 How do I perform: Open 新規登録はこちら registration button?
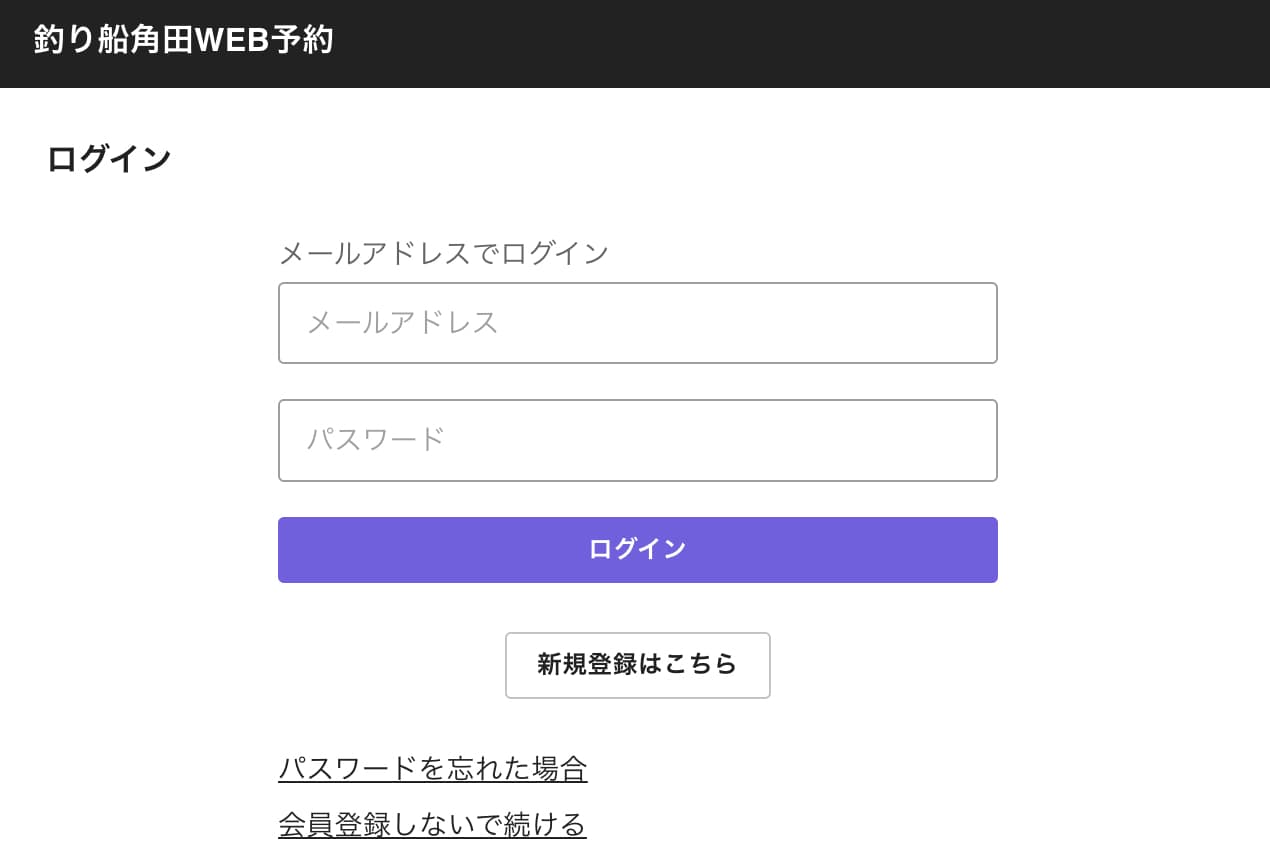(x=637, y=665)
